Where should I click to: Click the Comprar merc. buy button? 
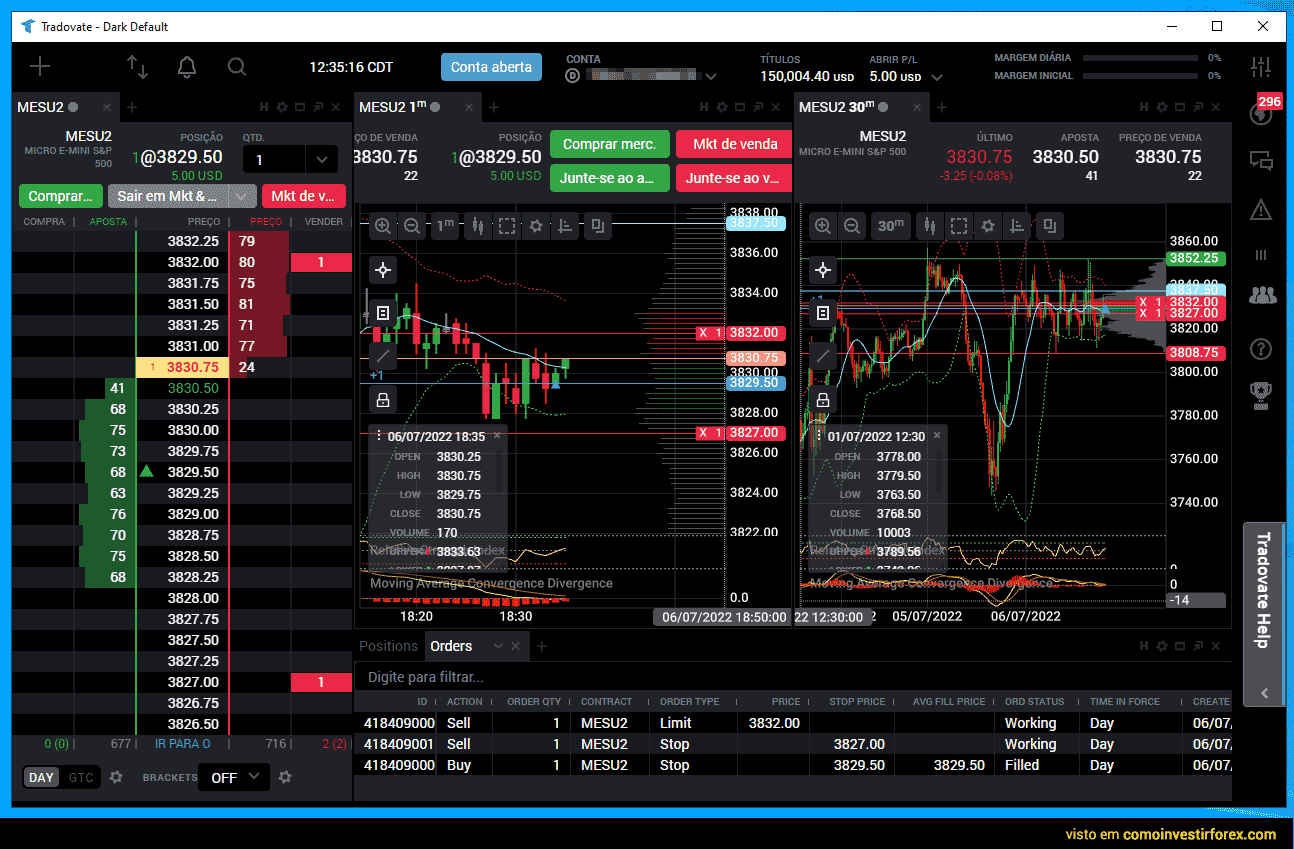tap(609, 144)
